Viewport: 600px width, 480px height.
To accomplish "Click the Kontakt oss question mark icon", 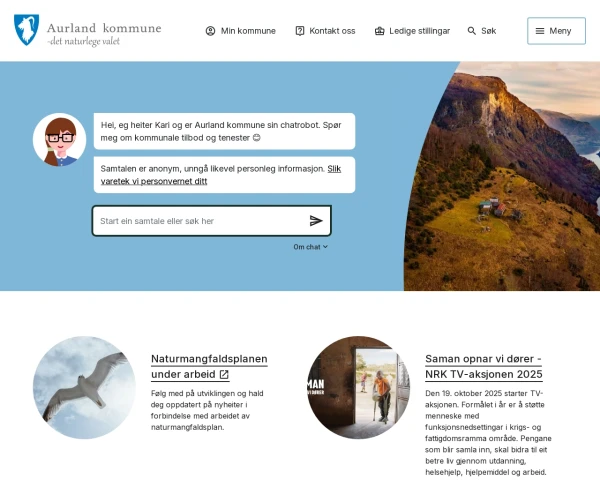I will pos(300,31).
